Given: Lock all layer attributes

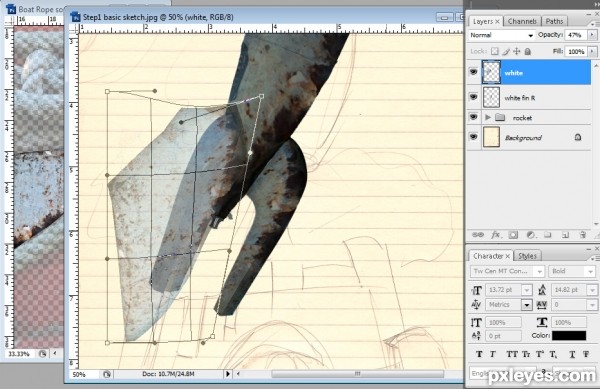Looking at the screenshot, I should [528, 51].
